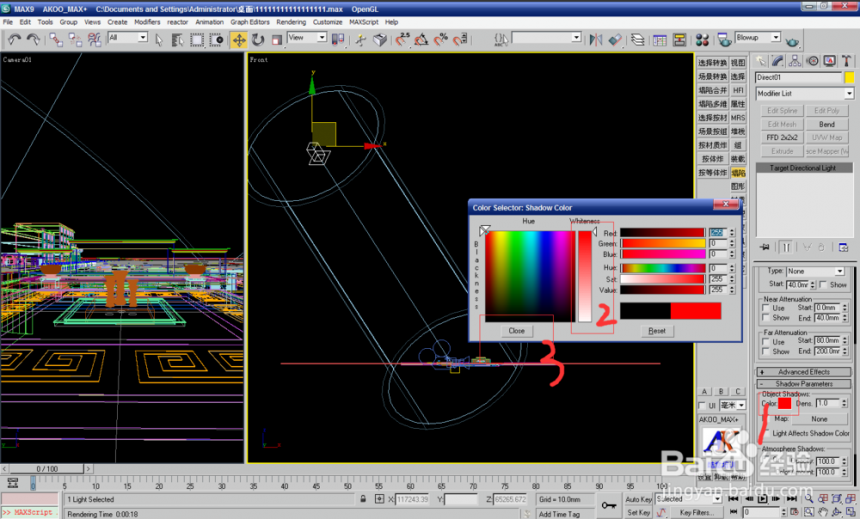The image size is (860, 519).
Task: Open the Layer Manager icon
Action: pos(637,40)
